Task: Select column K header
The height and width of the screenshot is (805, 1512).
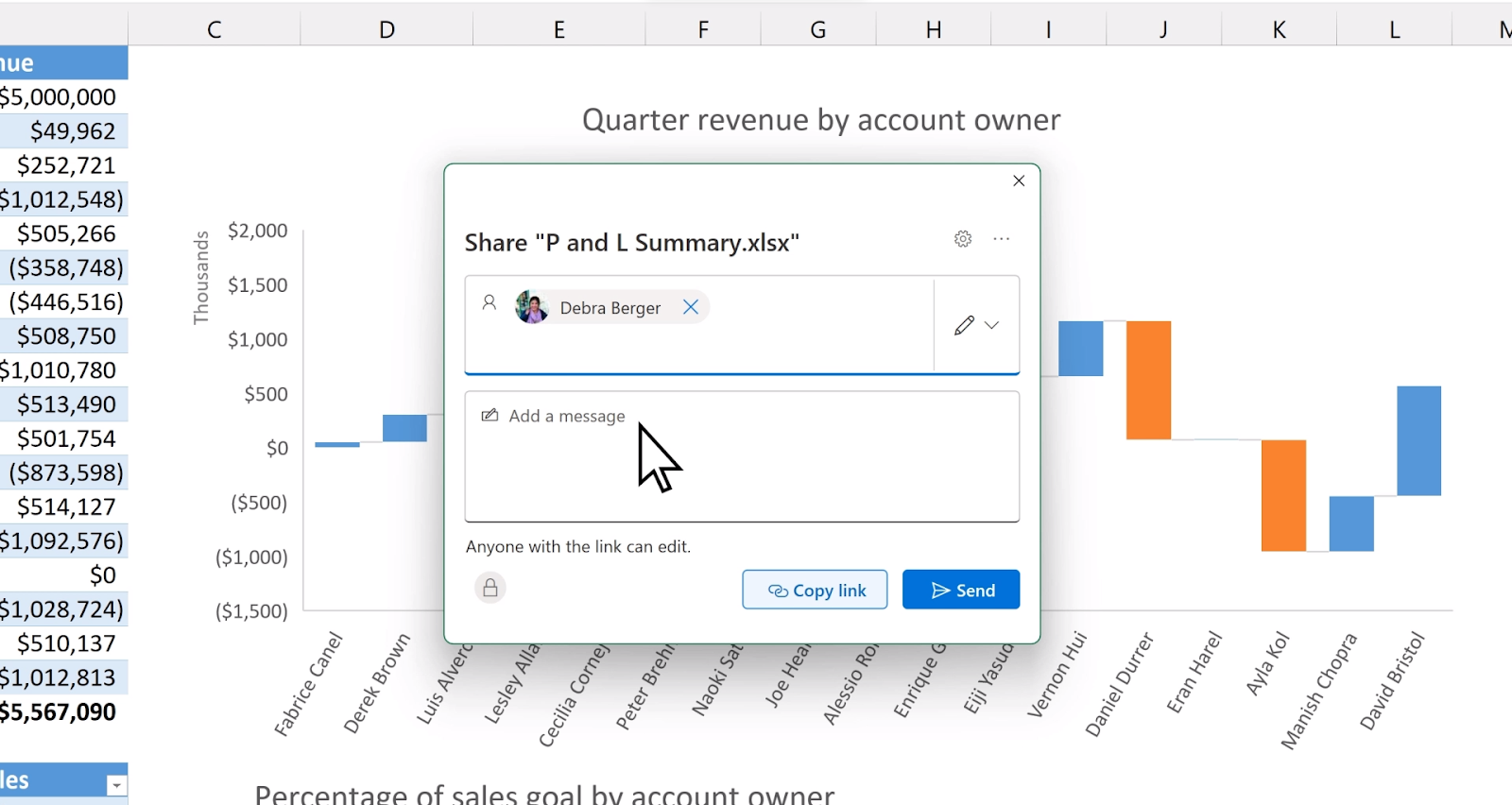Action: tap(1279, 29)
